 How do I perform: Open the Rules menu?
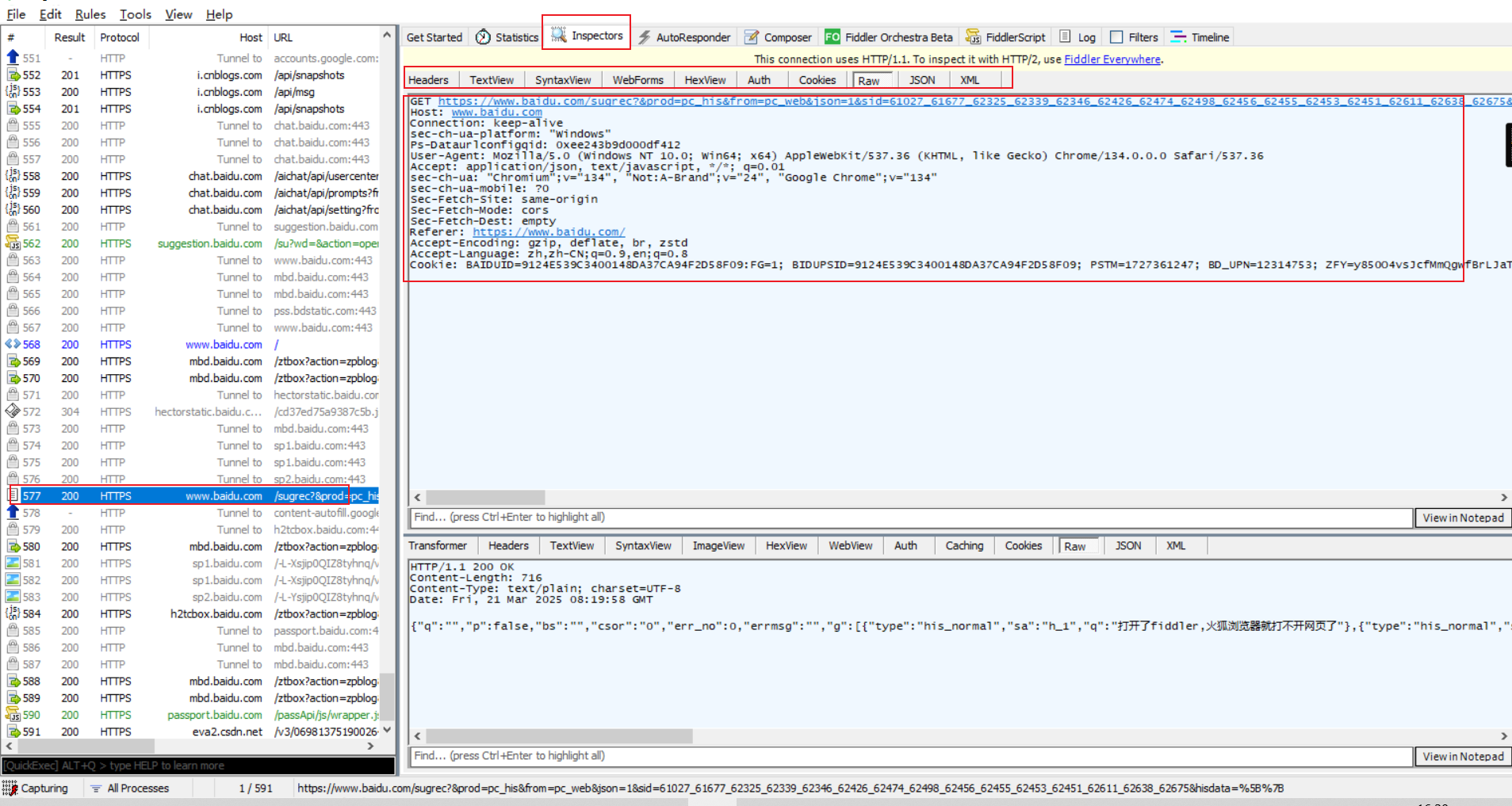[90, 14]
